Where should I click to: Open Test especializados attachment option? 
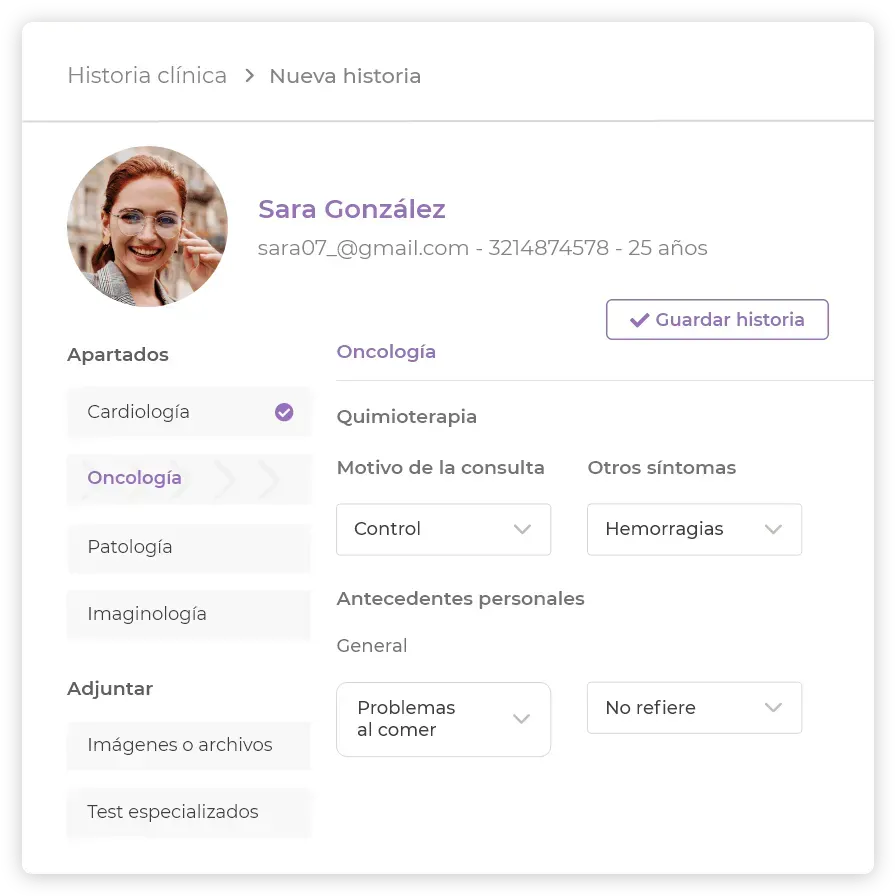[189, 812]
